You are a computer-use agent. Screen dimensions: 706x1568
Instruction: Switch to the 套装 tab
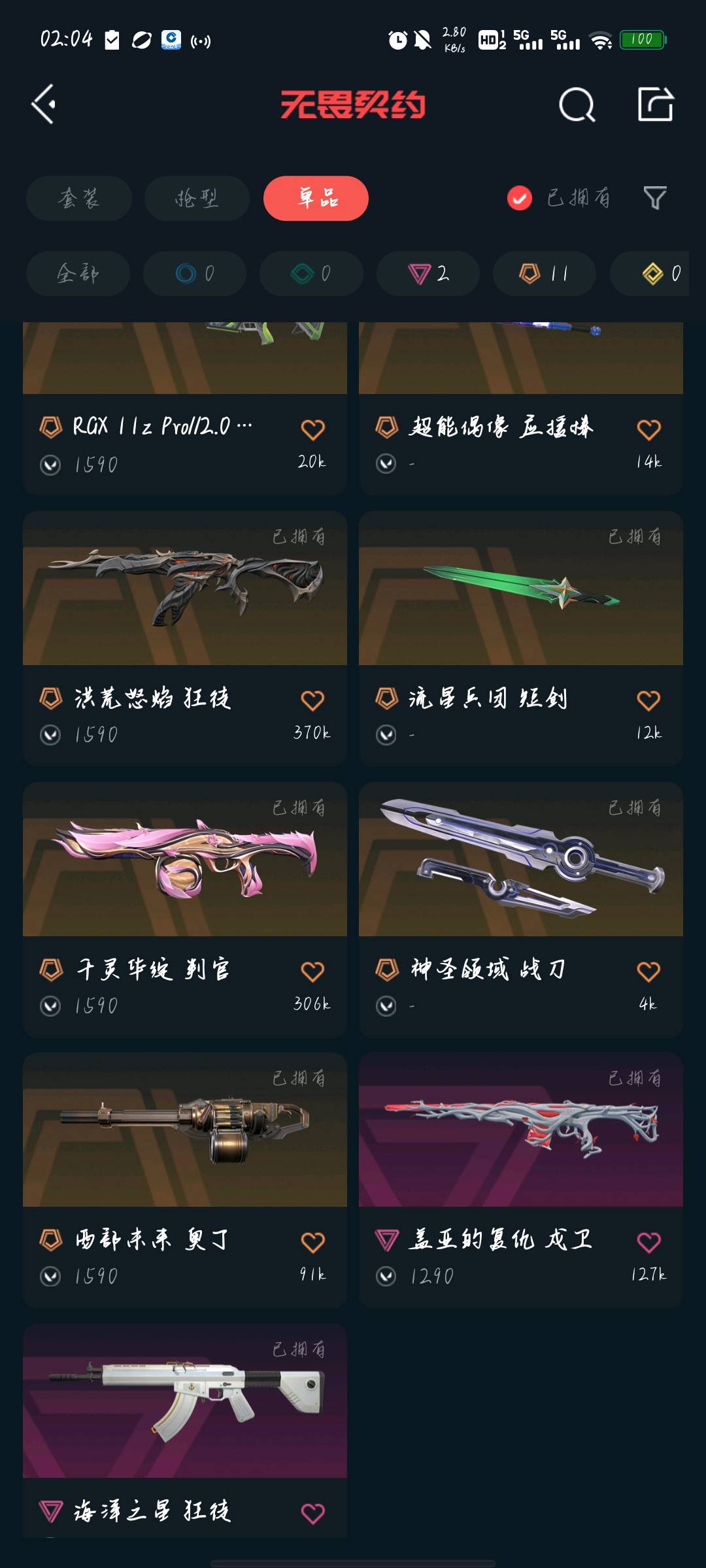pos(79,198)
